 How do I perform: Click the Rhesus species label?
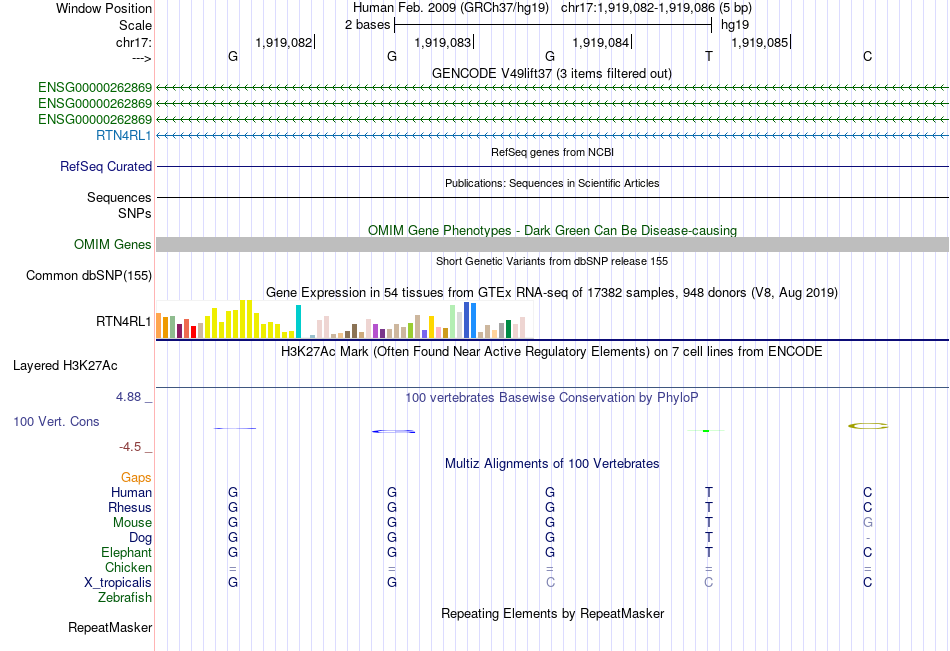pyautogui.click(x=130, y=507)
